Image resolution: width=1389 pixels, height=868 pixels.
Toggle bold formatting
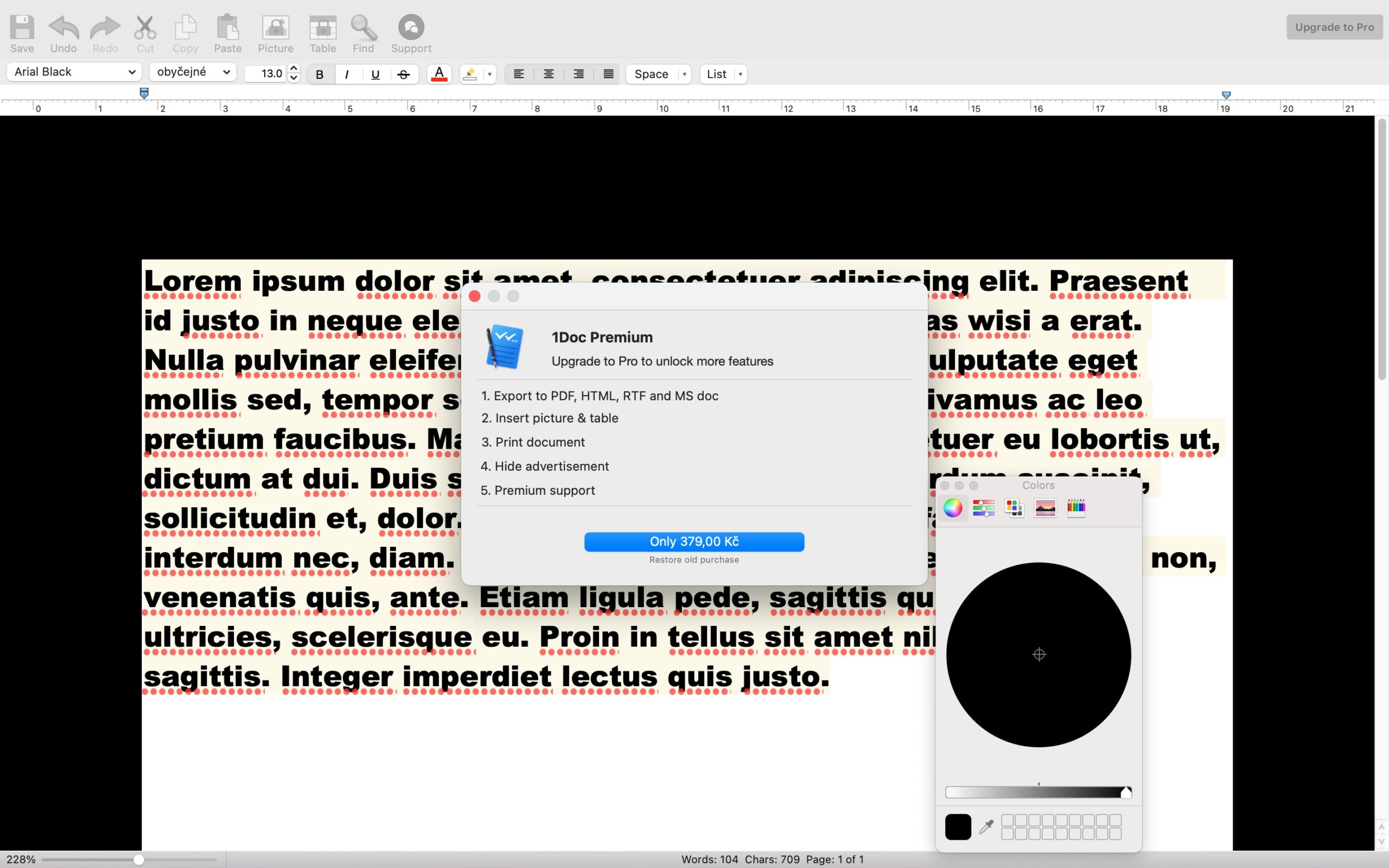[320, 75]
